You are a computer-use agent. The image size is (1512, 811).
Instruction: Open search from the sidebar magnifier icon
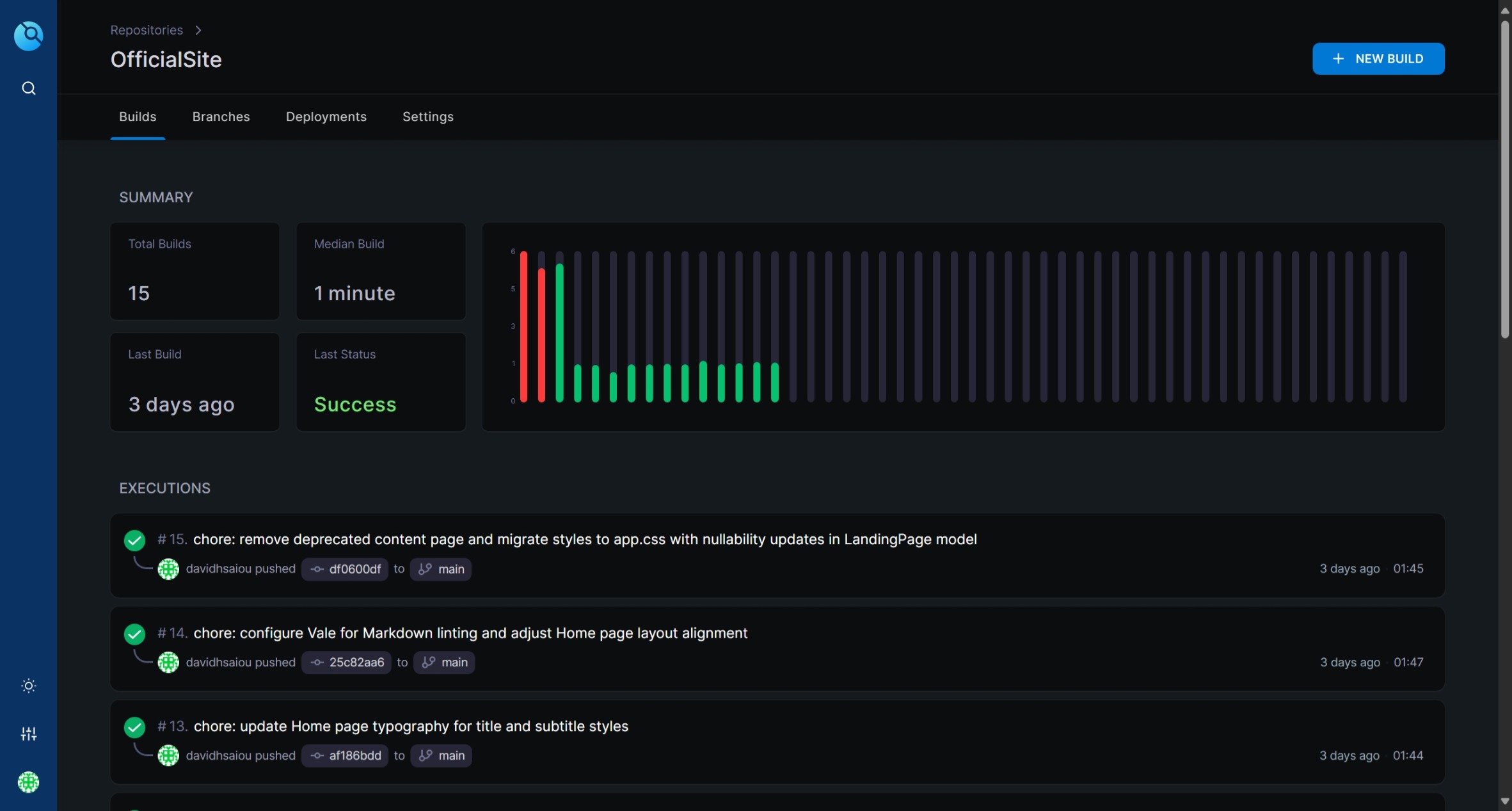pos(28,88)
